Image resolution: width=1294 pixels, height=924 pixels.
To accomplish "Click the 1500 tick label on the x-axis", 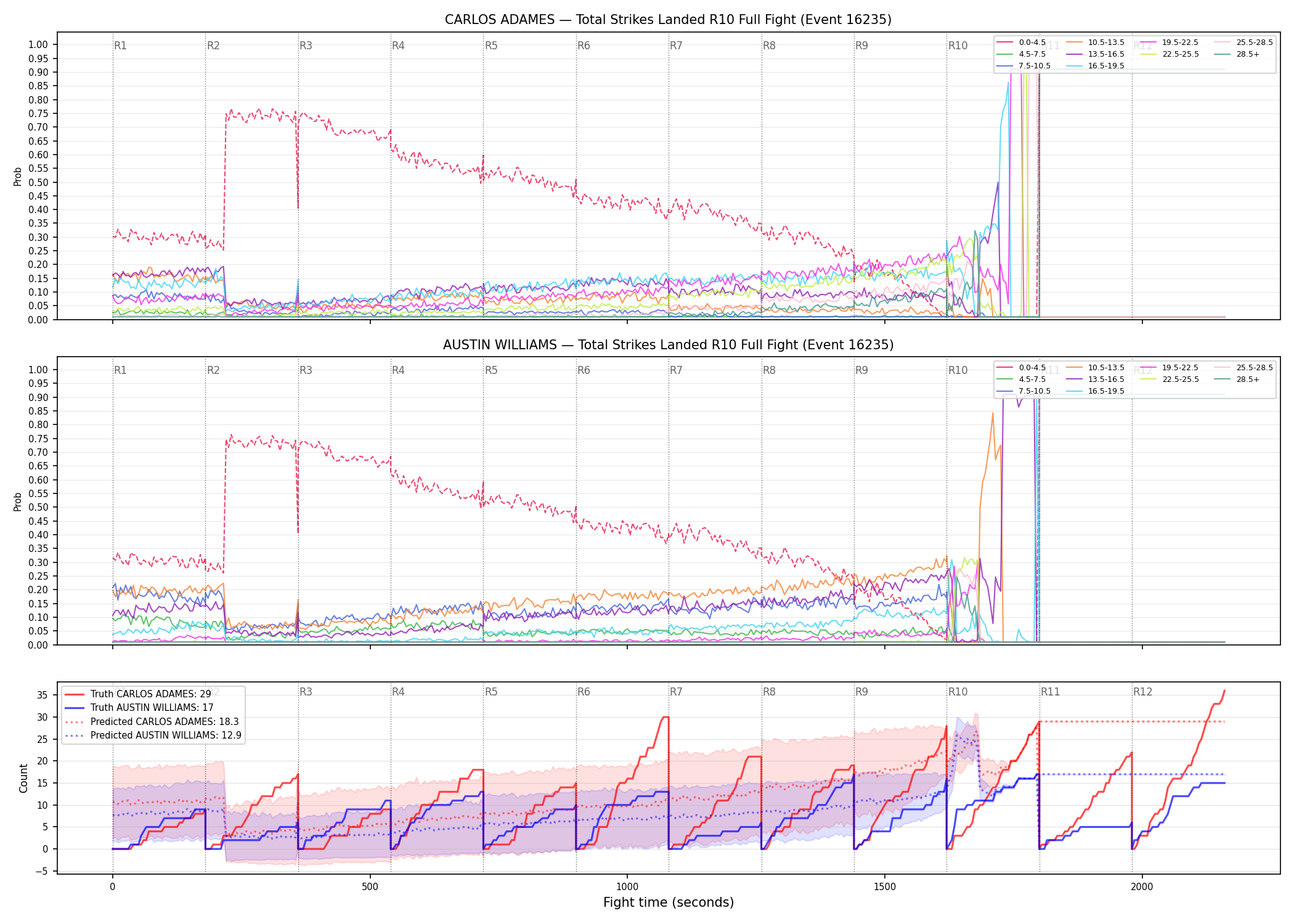I will (x=885, y=887).
